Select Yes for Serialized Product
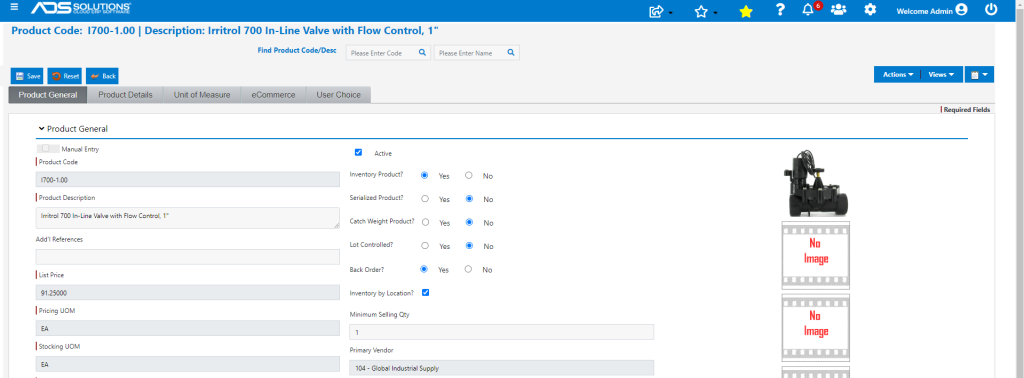The image size is (1024, 378). (425, 198)
